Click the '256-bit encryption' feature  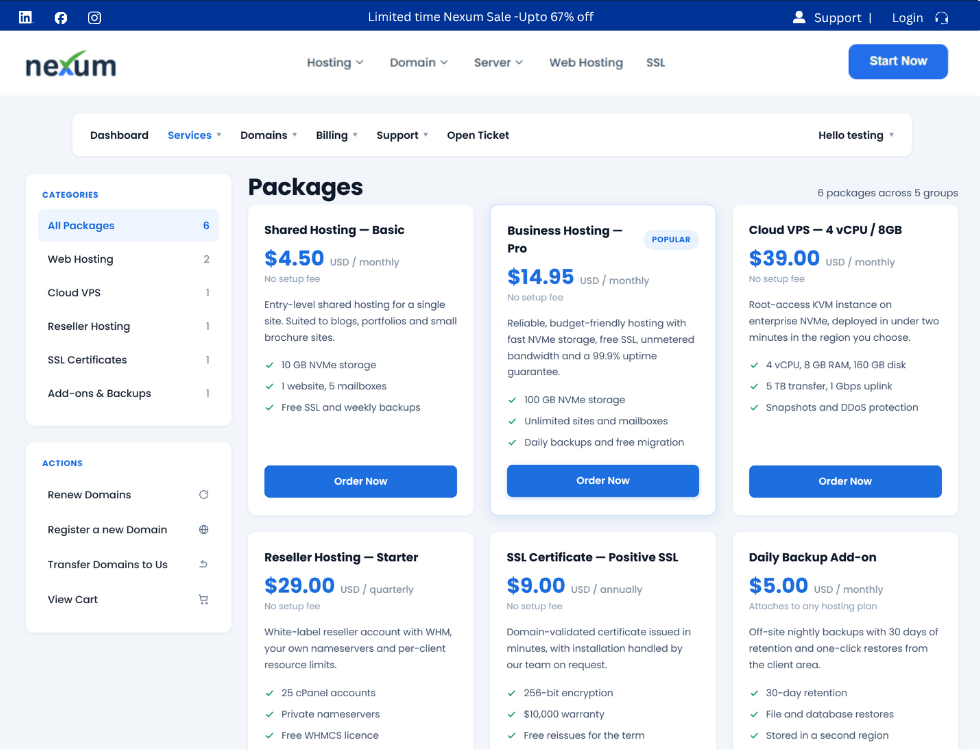click(x=568, y=692)
